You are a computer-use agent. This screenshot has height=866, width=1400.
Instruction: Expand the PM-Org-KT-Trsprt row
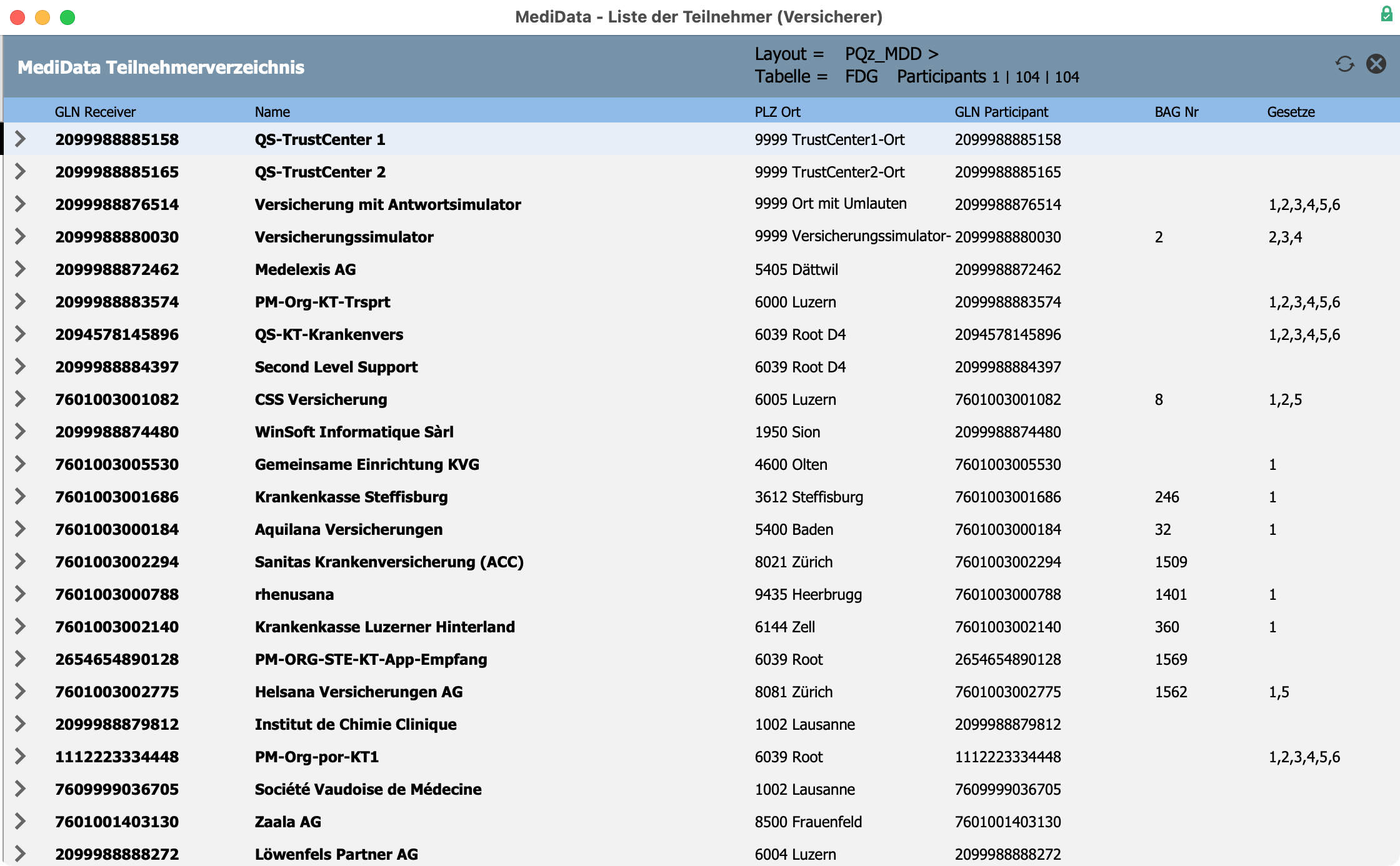[20, 301]
